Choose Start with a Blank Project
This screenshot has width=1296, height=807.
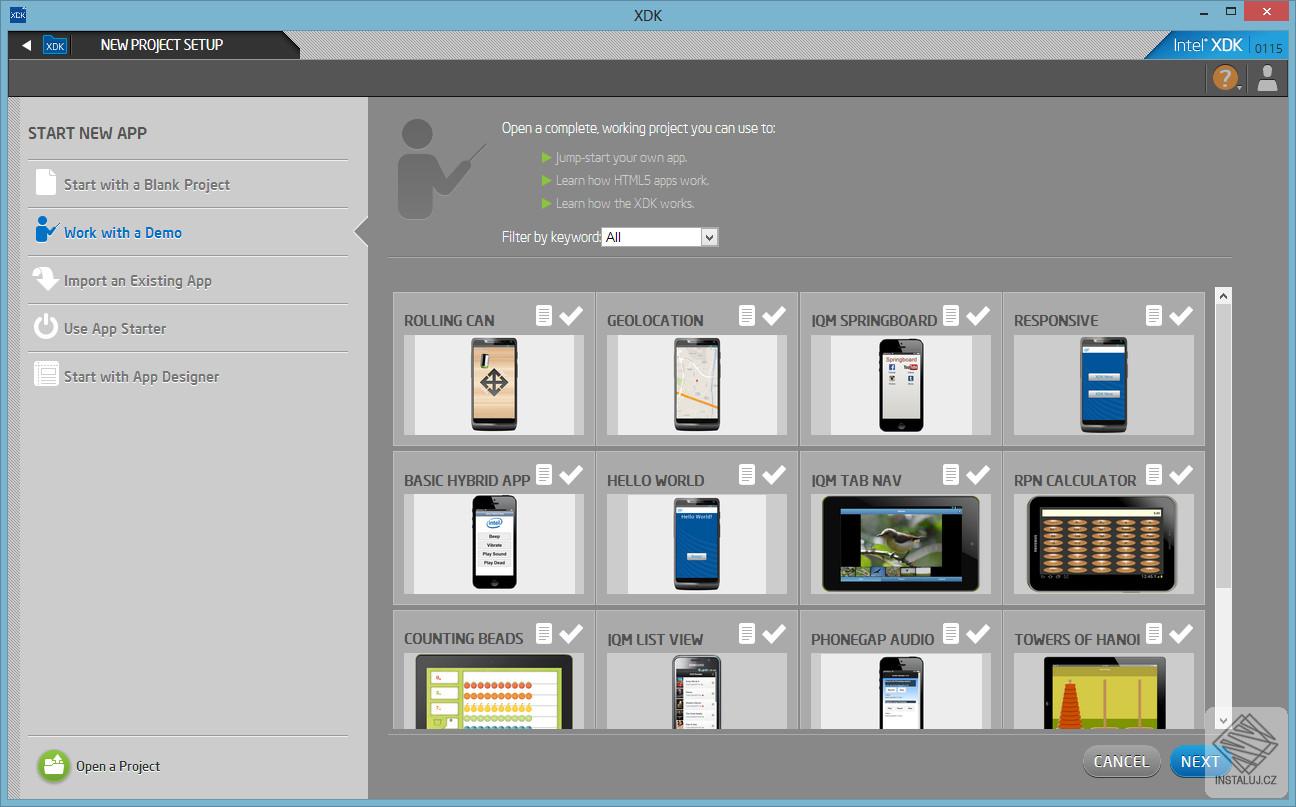click(x=146, y=185)
